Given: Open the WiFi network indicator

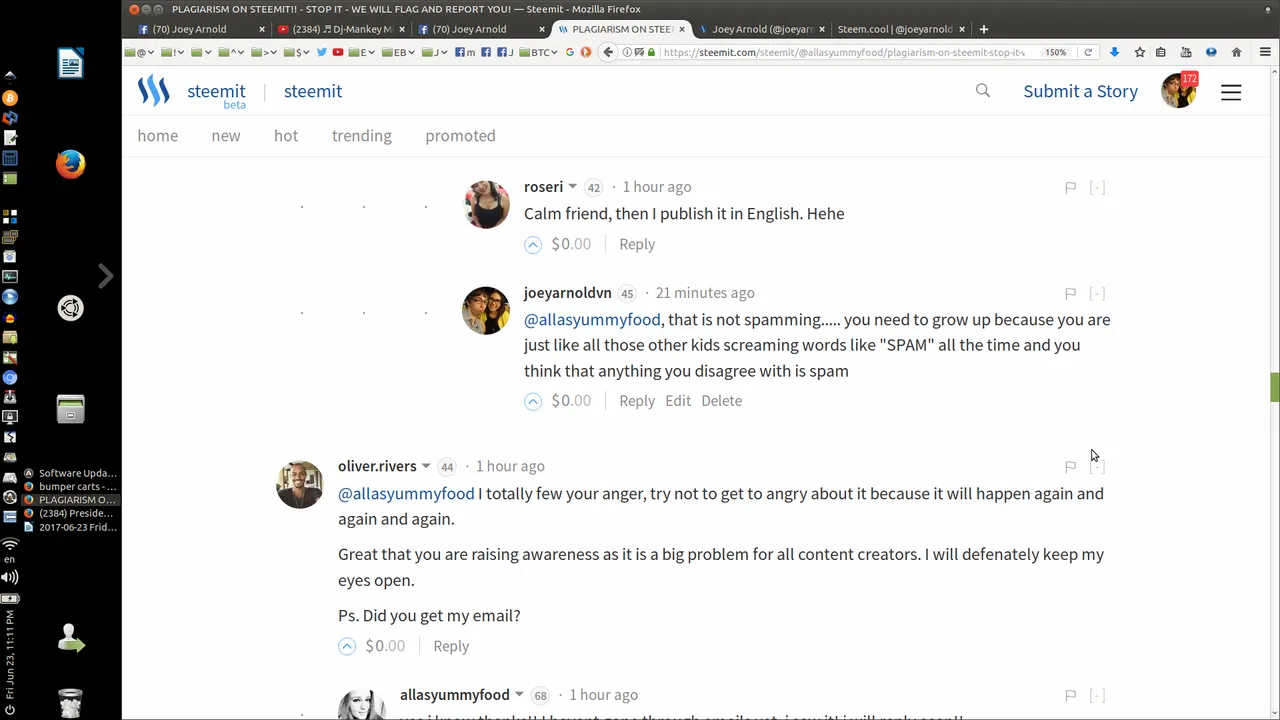Looking at the screenshot, I should [10, 545].
